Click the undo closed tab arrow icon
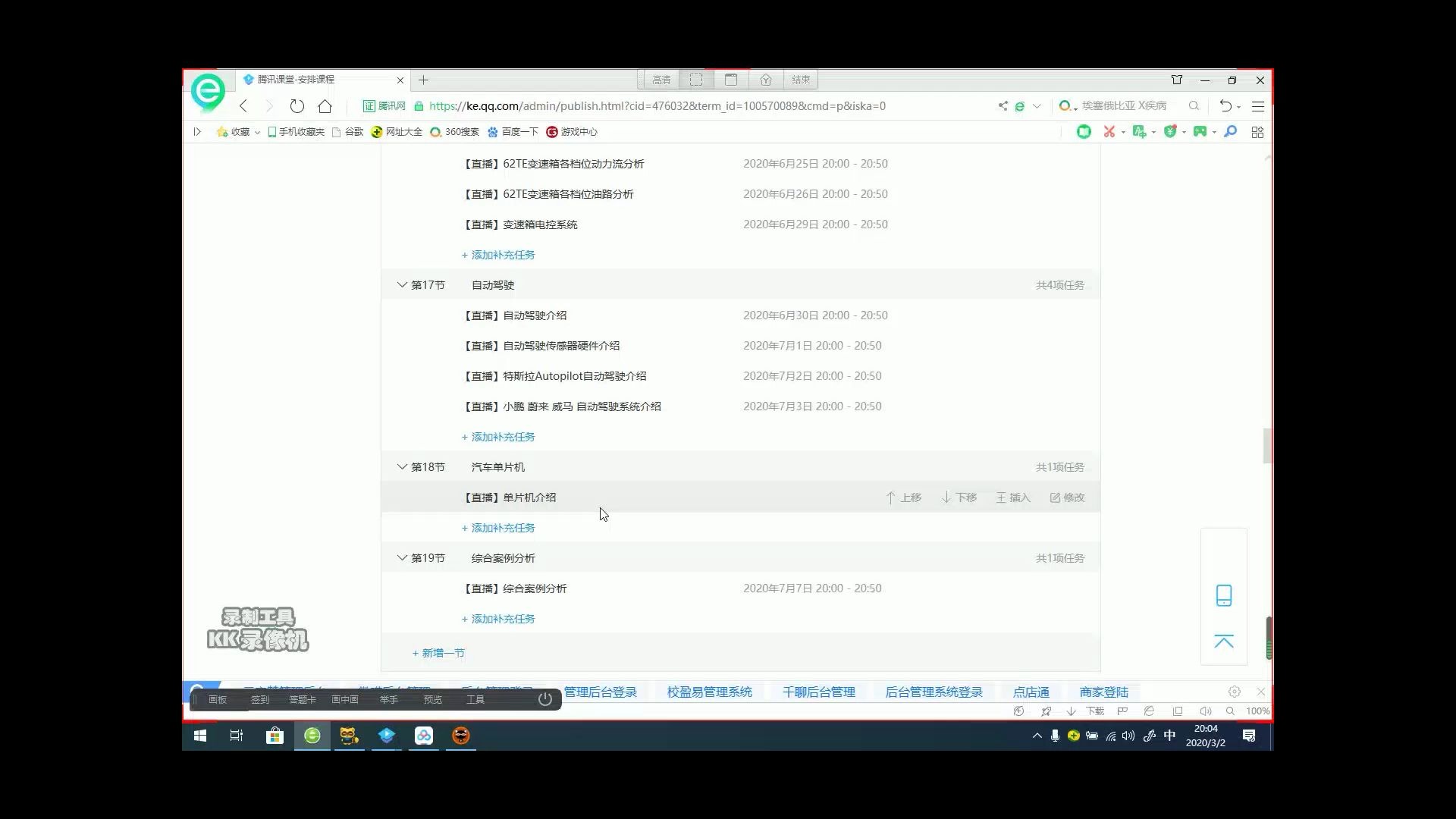This screenshot has width=1456, height=819. (1225, 106)
